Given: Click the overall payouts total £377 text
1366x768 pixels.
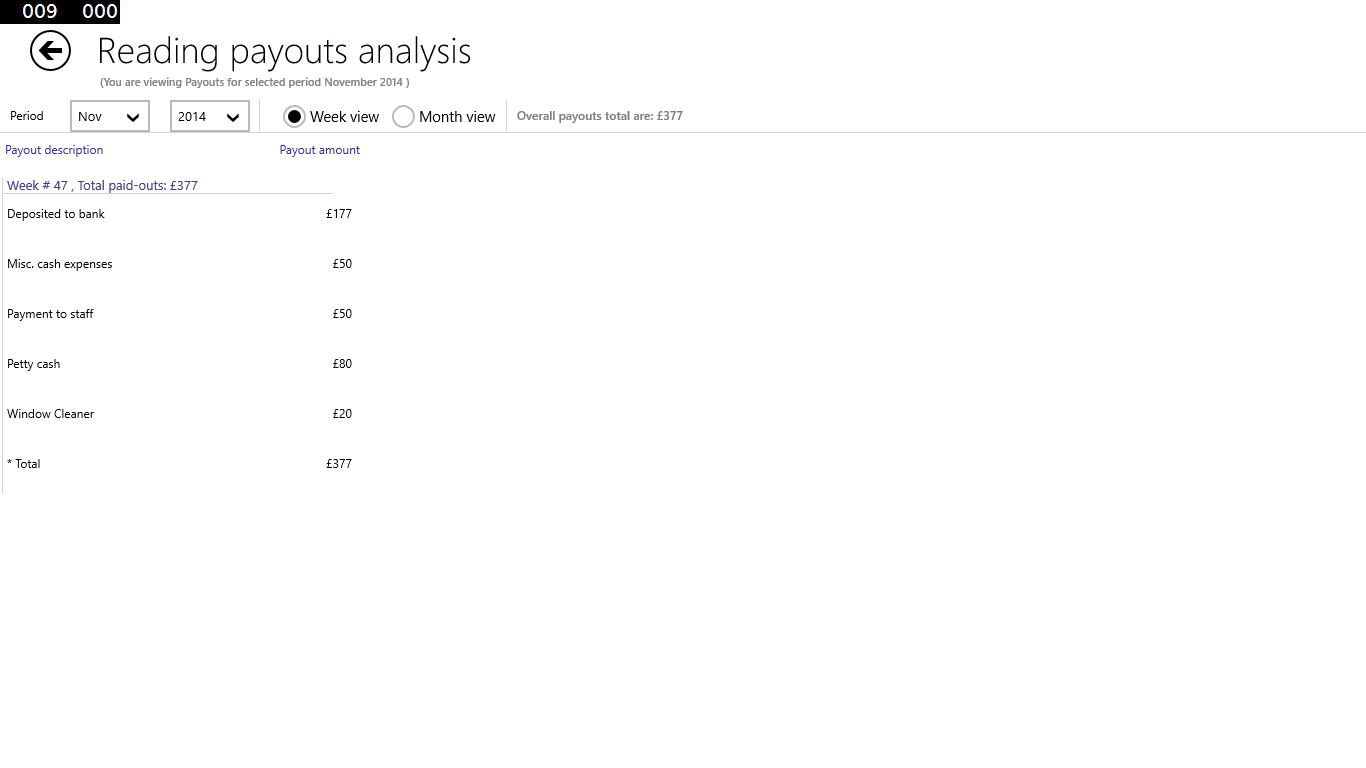Looking at the screenshot, I should pos(599,115).
